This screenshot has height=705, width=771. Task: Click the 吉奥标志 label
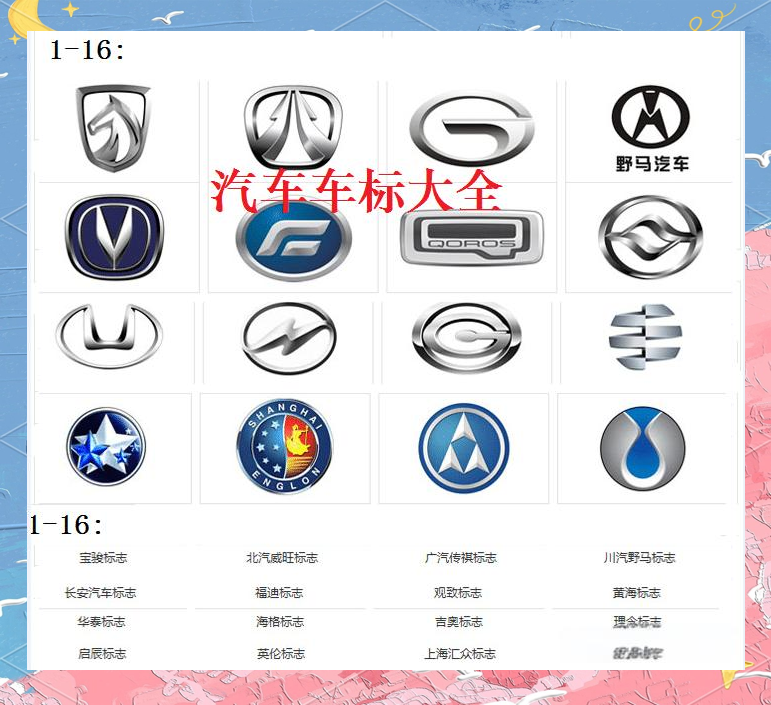pyautogui.click(x=459, y=622)
